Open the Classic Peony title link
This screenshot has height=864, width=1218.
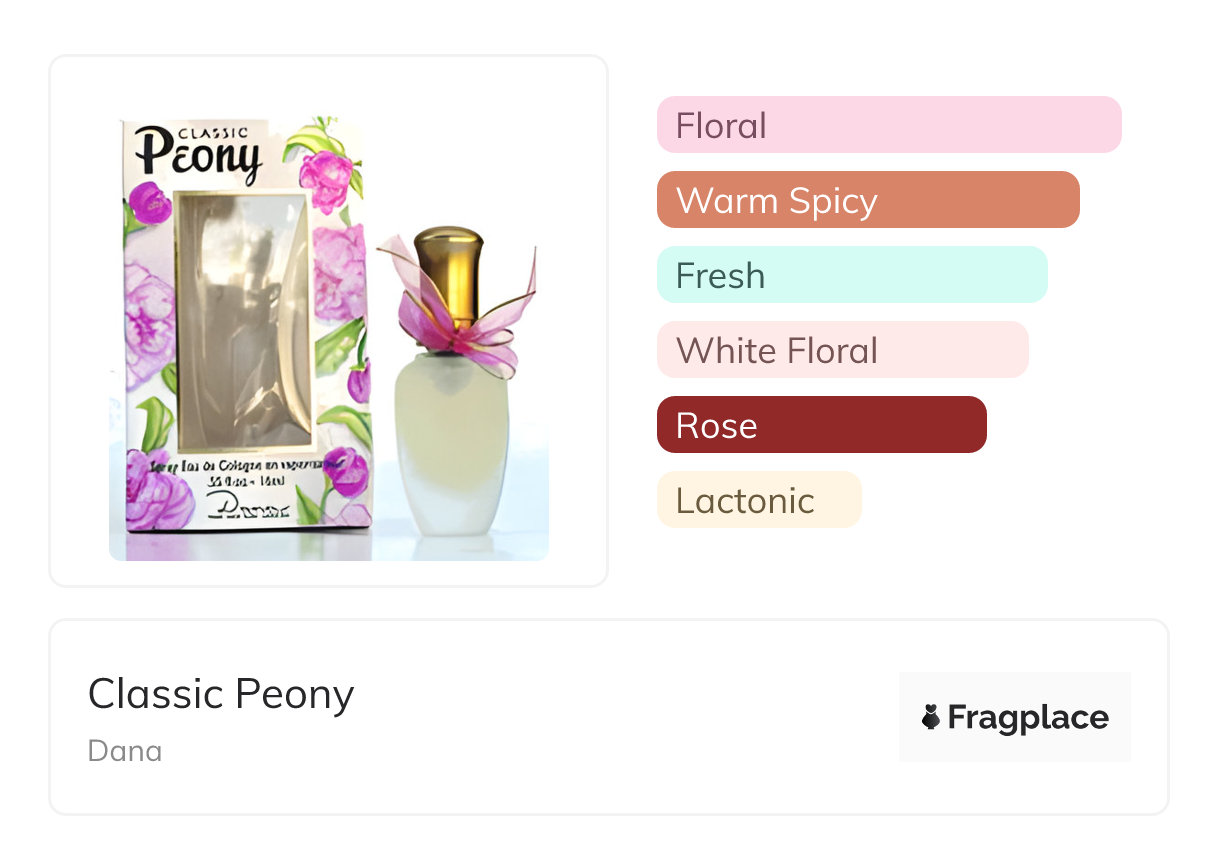click(x=221, y=694)
